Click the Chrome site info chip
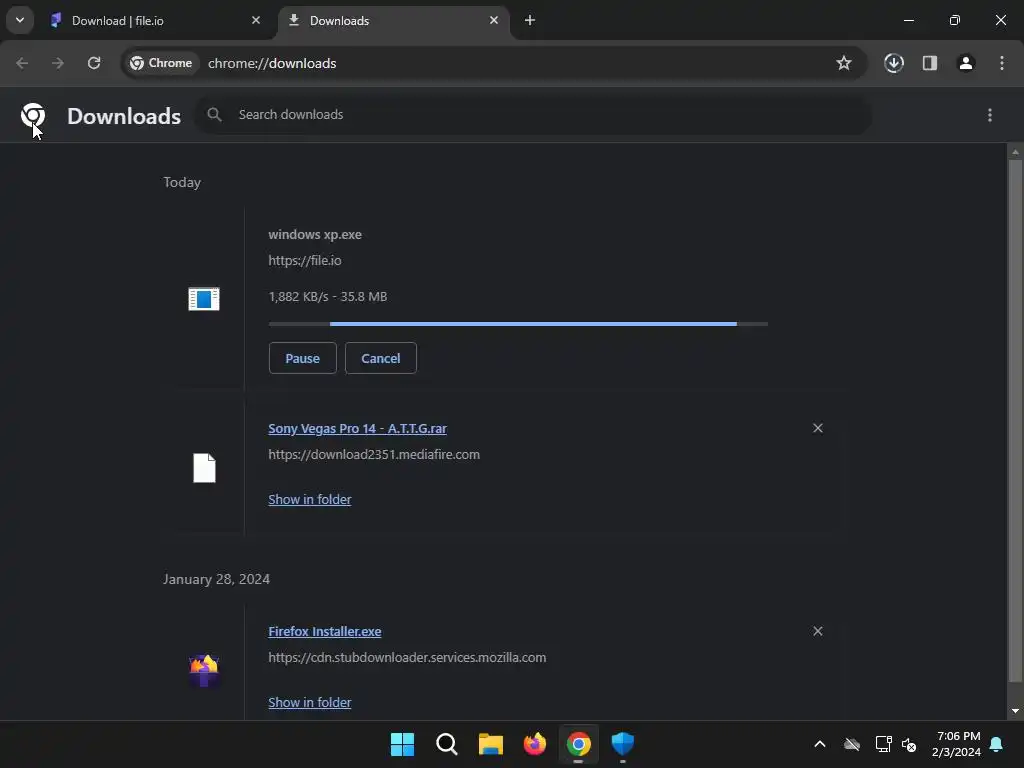Screen dimensions: 1024x768 [x=161, y=63]
